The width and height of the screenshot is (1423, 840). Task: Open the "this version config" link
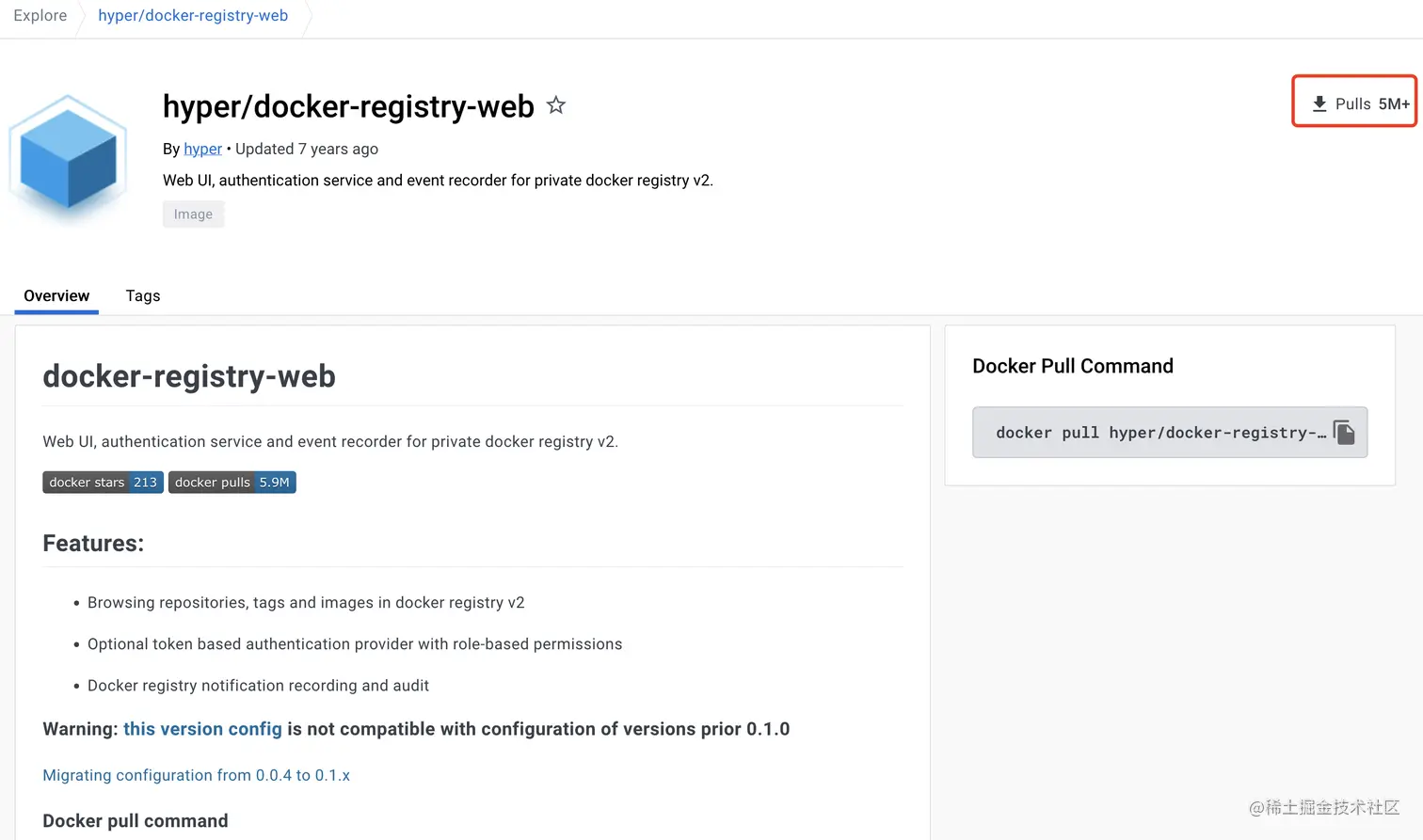pos(202,729)
